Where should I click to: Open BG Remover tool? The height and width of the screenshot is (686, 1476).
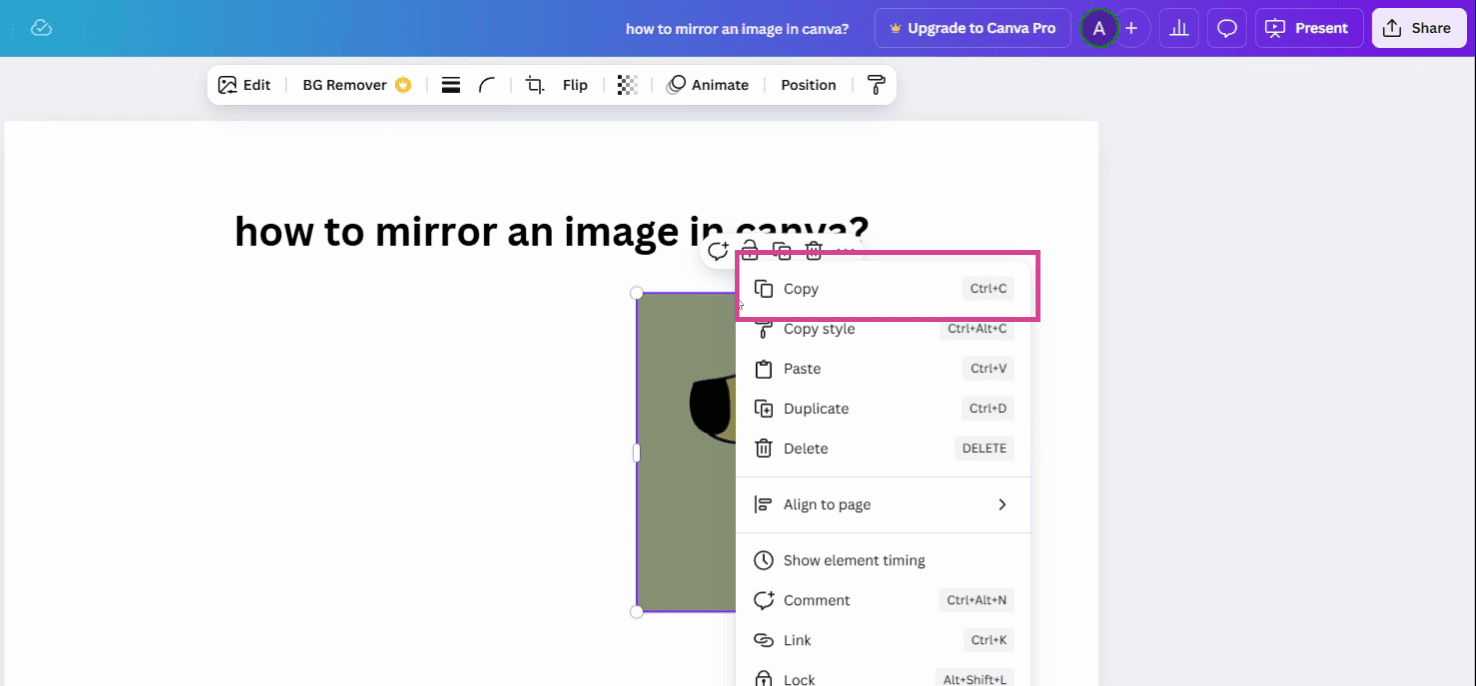357,85
